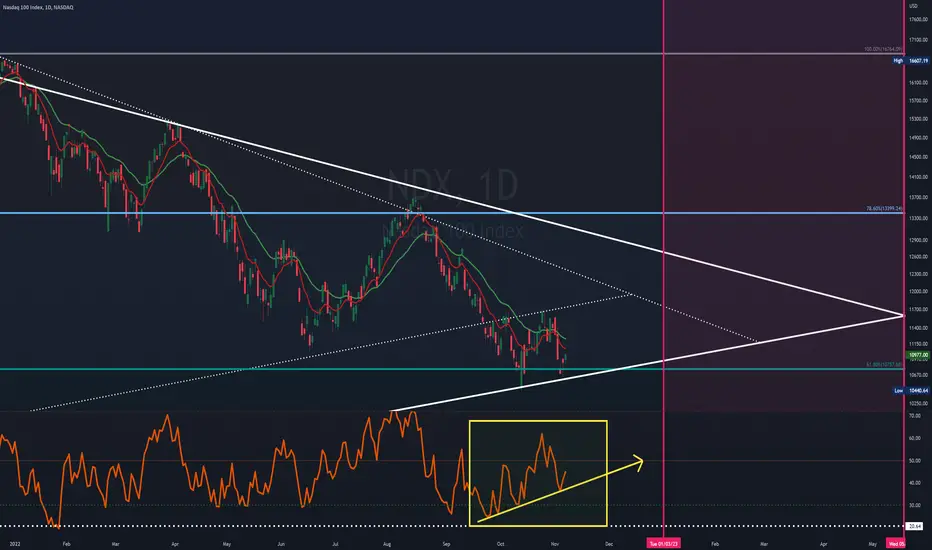Screen dimensions: 932x550
Task: Click the 17600.00 price axis tick
Action: tap(918, 20)
